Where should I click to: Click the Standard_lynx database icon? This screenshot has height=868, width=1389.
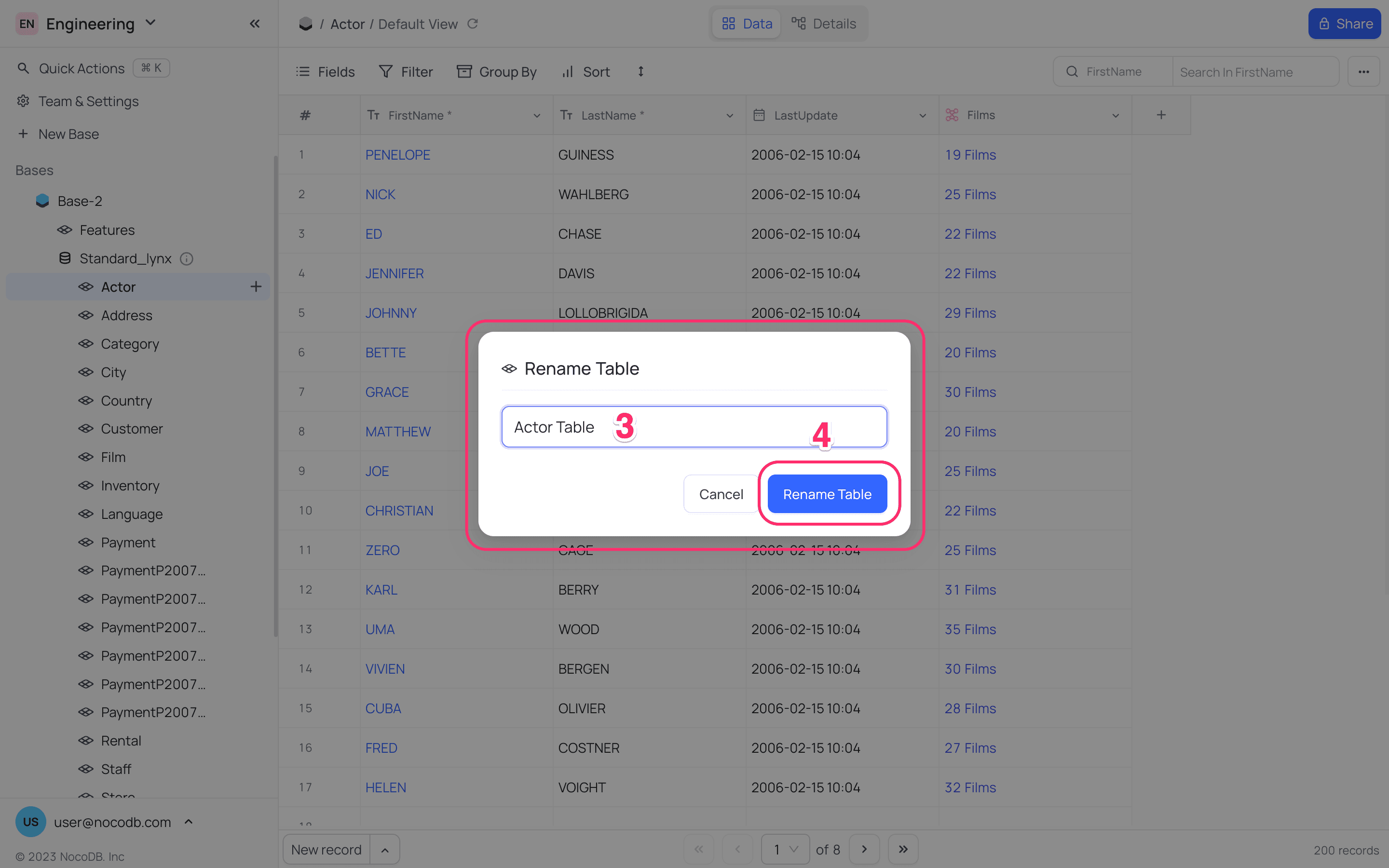(x=65, y=258)
